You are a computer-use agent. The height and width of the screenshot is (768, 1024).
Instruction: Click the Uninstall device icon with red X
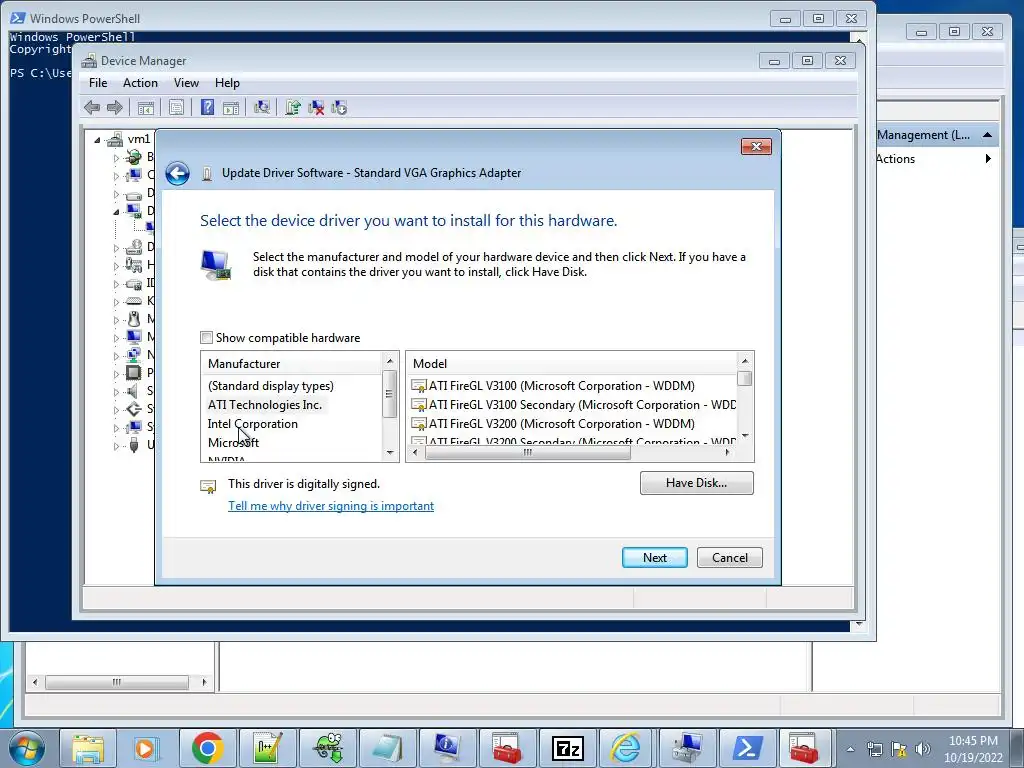tap(316, 108)
